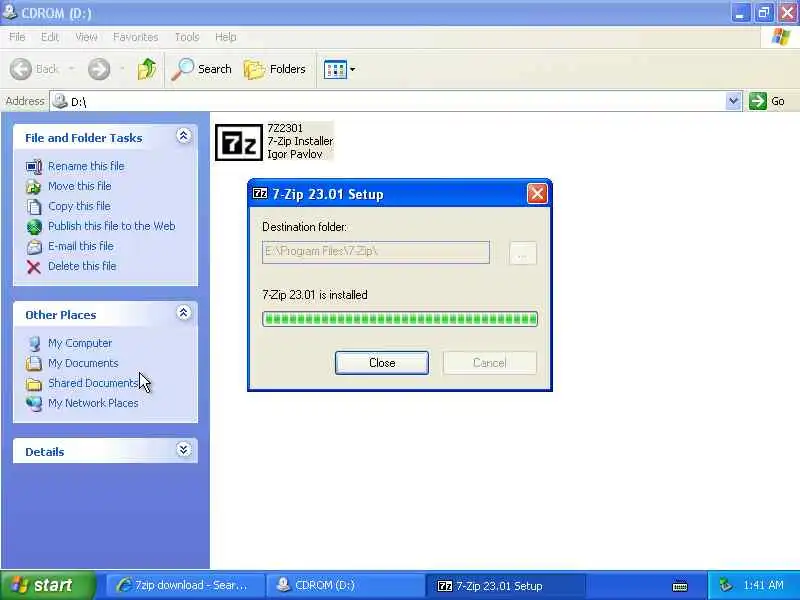Switch to 7zip download browser taskbar item
The image size is (800, 600).
pyautogui.click(x=185, y=585)
